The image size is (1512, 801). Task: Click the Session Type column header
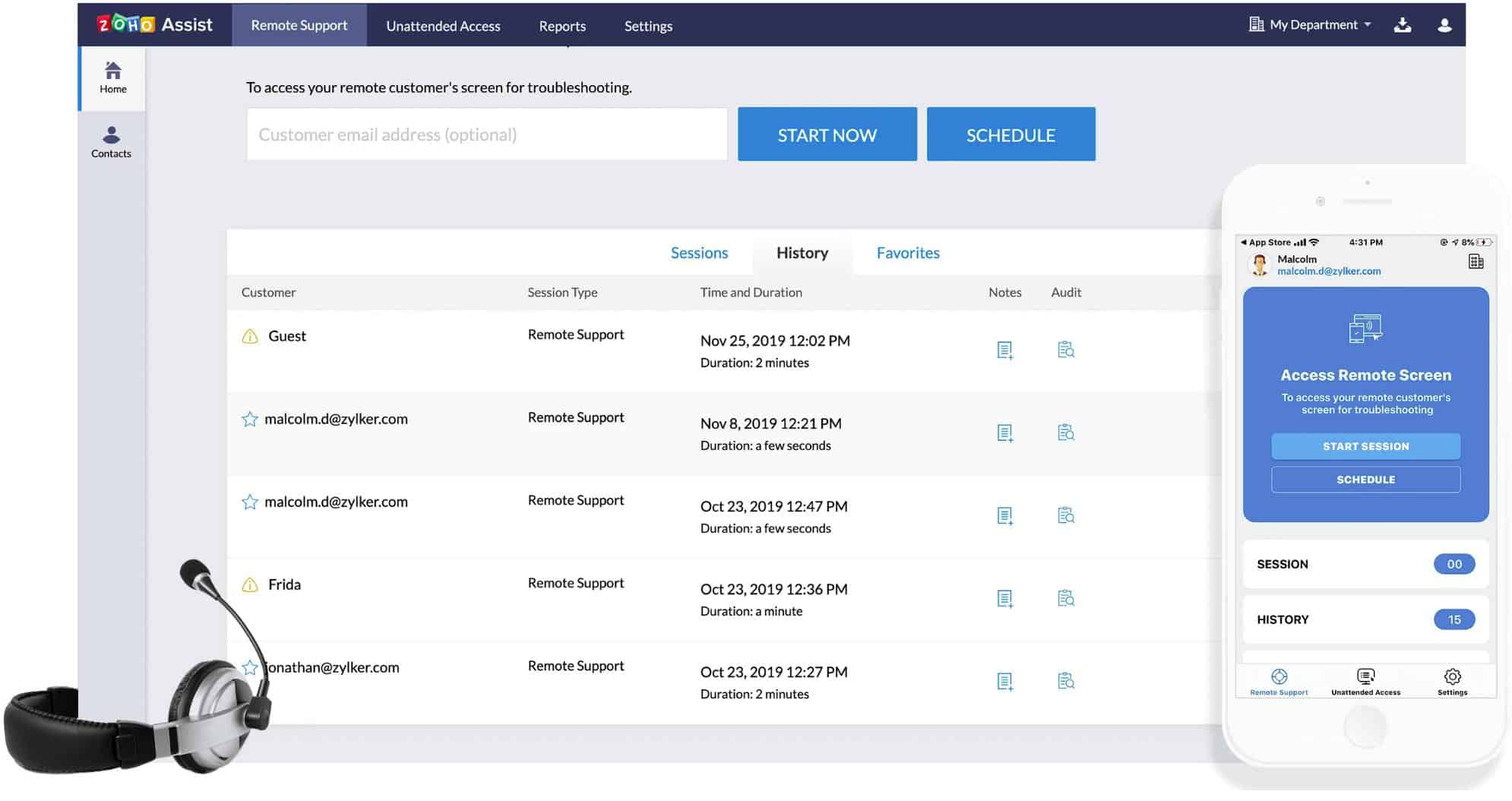(x=562, y=293)
